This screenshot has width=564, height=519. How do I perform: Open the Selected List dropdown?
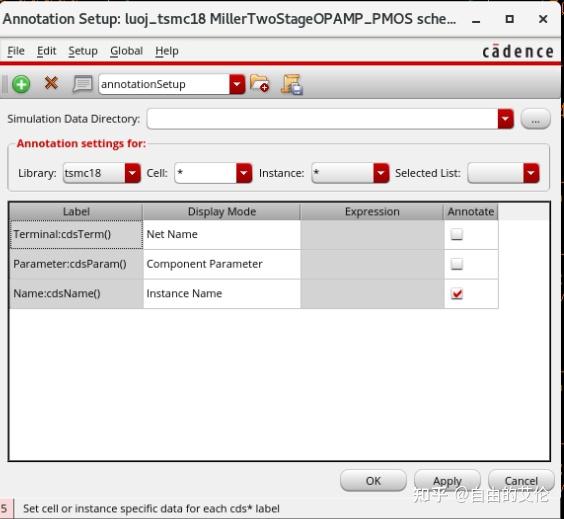[531, 173]
